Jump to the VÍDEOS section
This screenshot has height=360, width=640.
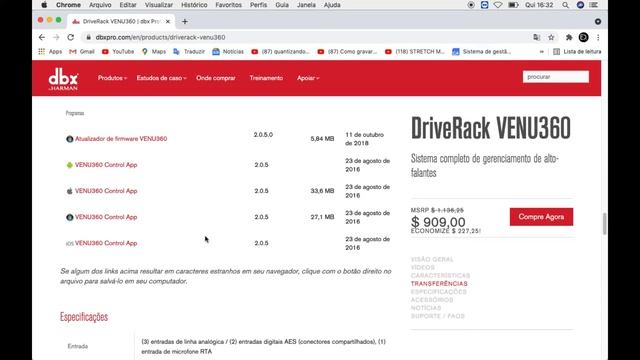(422, 267)
